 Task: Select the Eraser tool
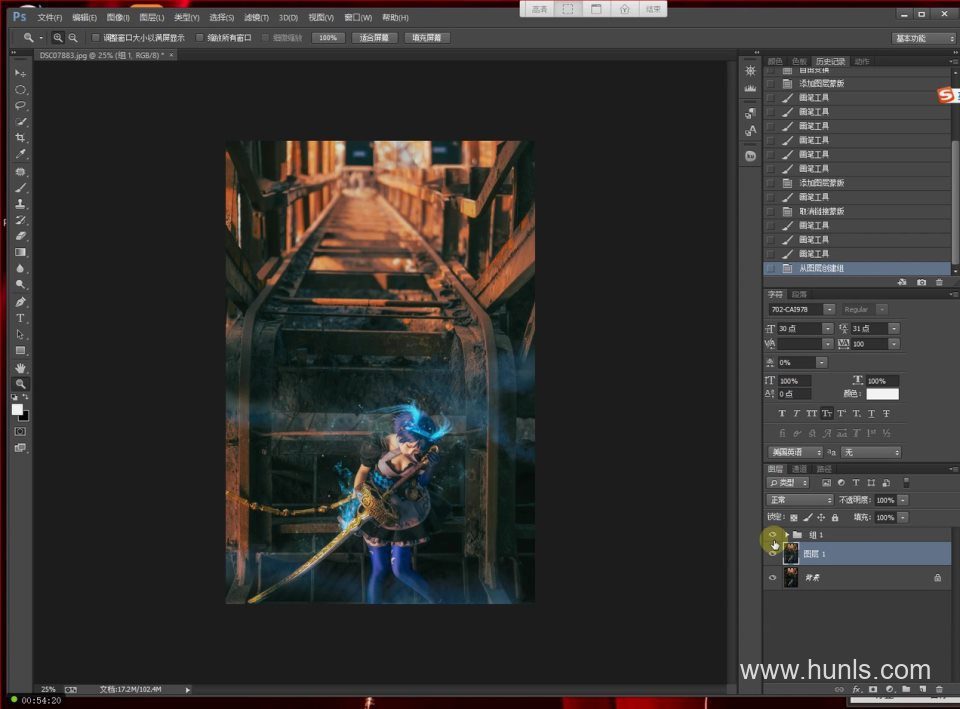pyautogui.click(x=20, y=236)
